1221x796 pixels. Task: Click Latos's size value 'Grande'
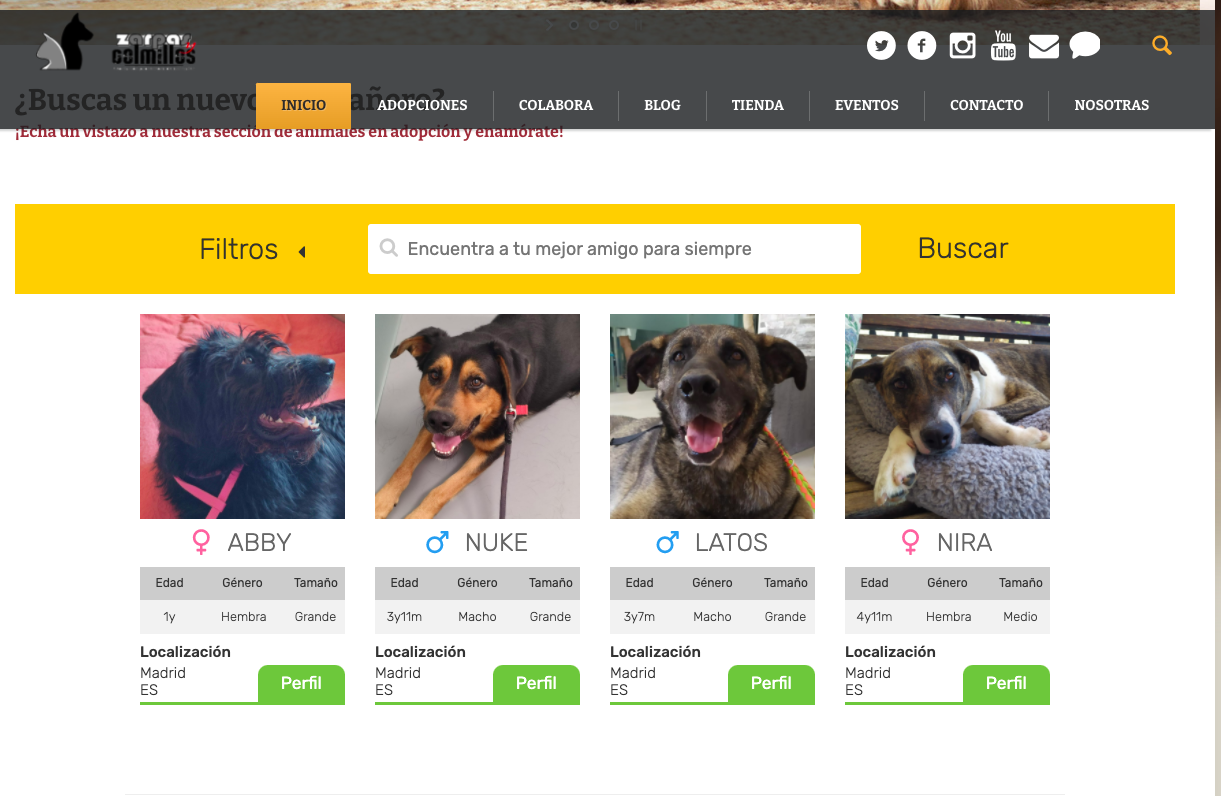pyautogui.click(x=785, y=617)
